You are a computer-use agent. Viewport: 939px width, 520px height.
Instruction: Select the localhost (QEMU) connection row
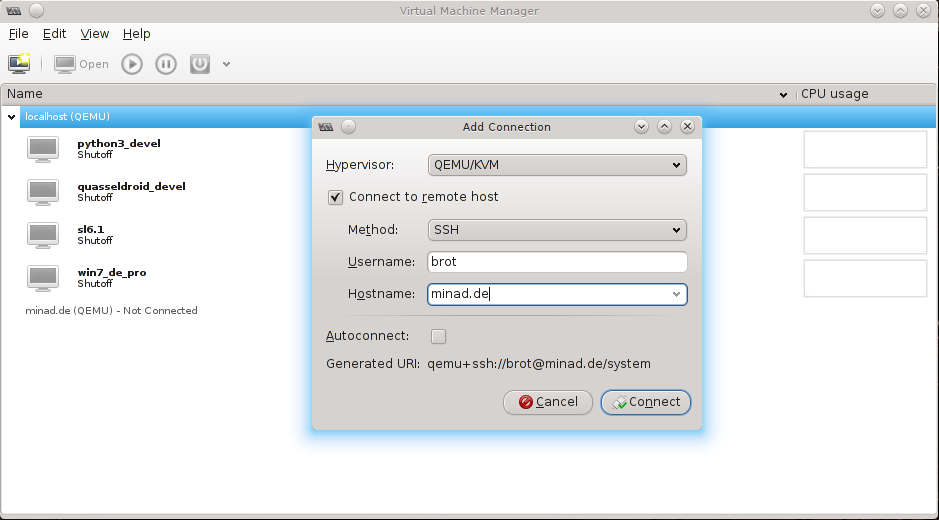tap(477, 117)
